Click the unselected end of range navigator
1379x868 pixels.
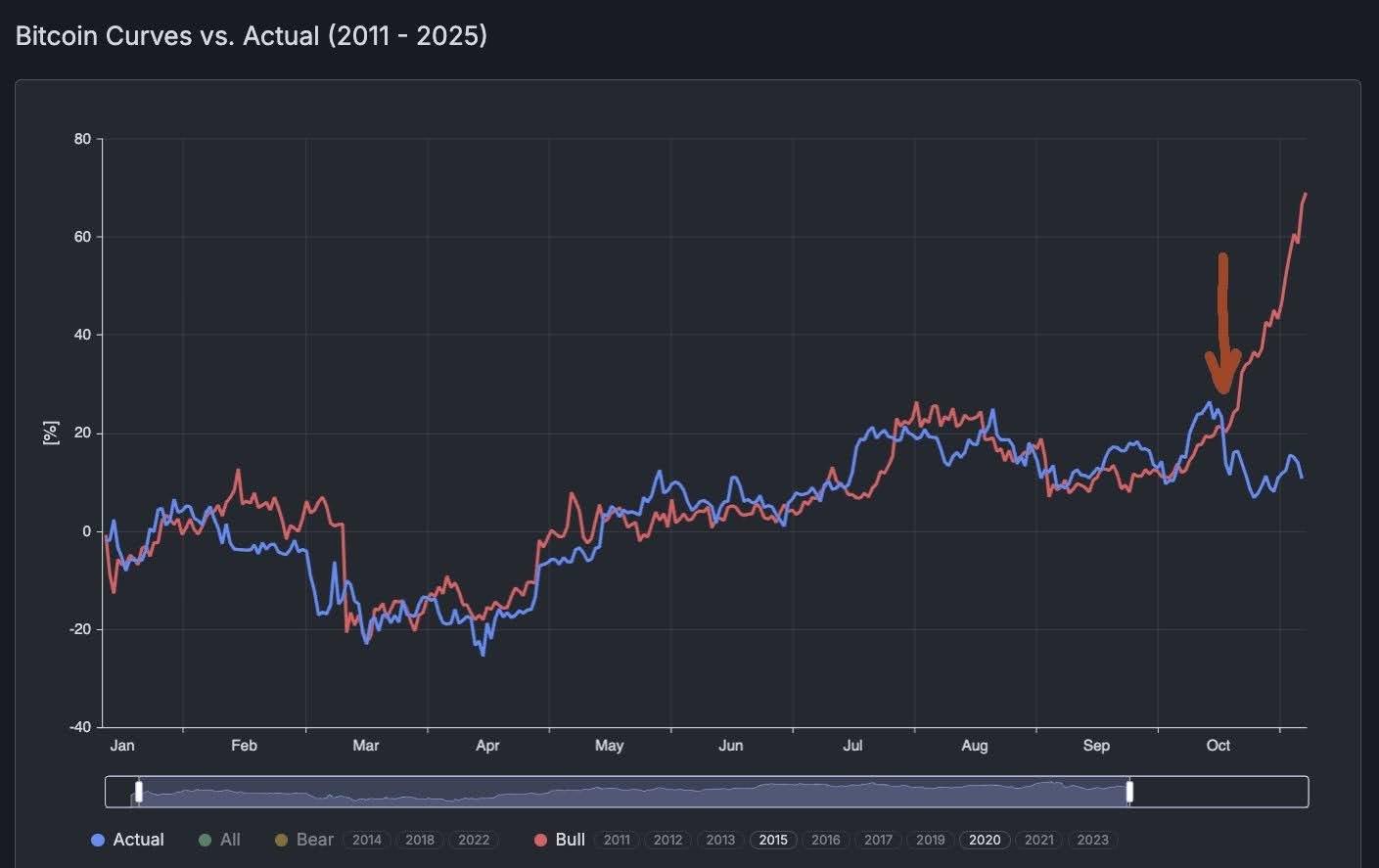(1218, 792)
